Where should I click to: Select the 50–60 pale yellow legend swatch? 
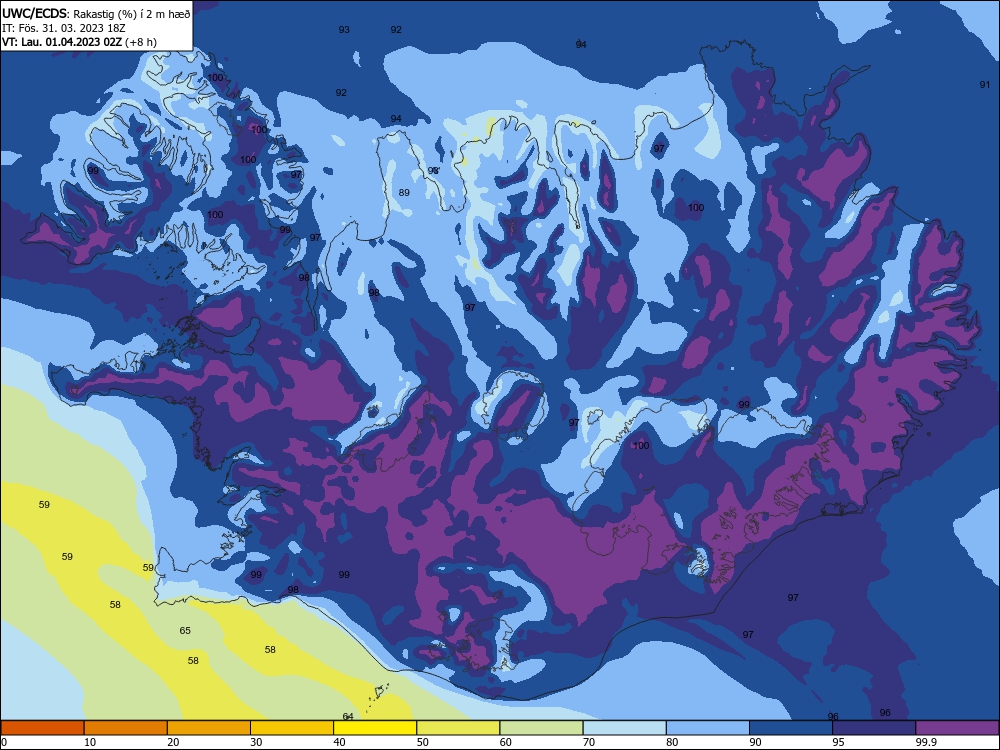coord(458,728)
